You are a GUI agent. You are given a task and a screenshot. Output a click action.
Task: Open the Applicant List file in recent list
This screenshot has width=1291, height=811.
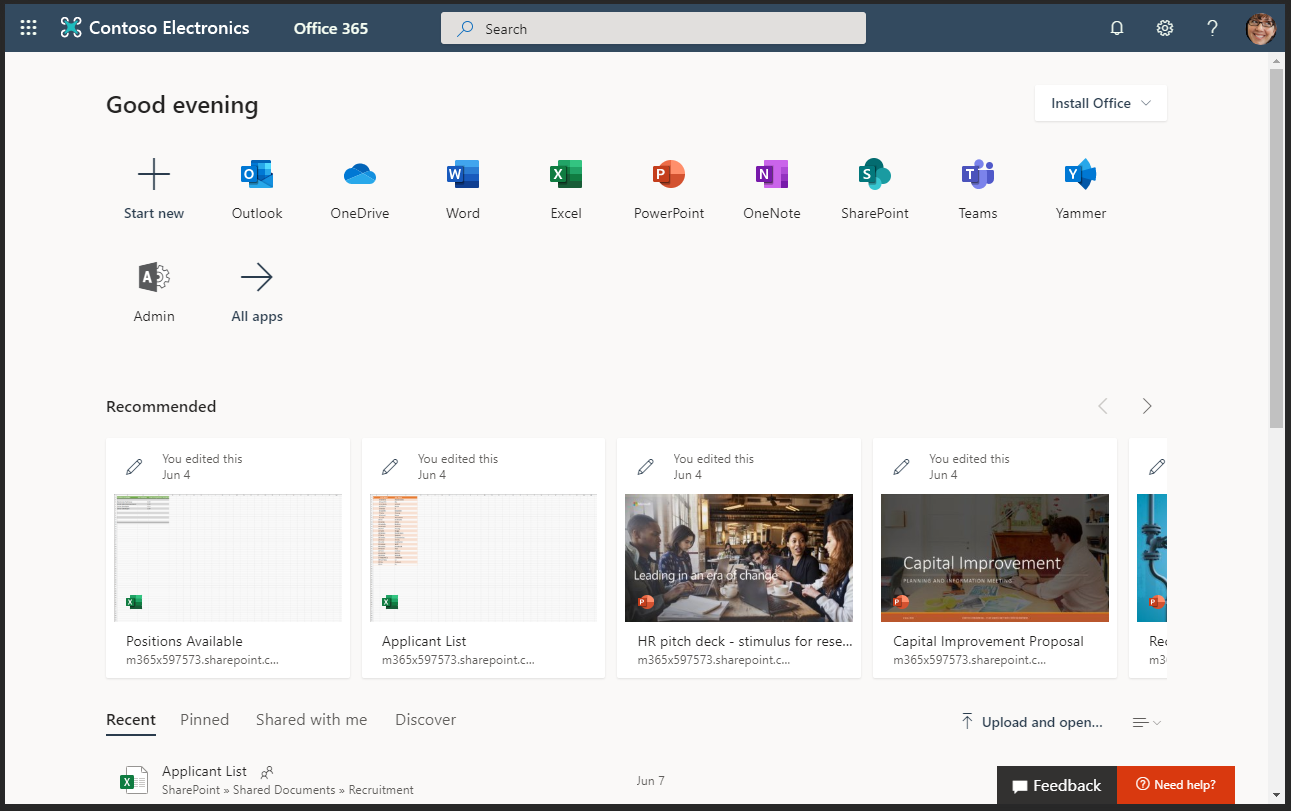[205, 771]
